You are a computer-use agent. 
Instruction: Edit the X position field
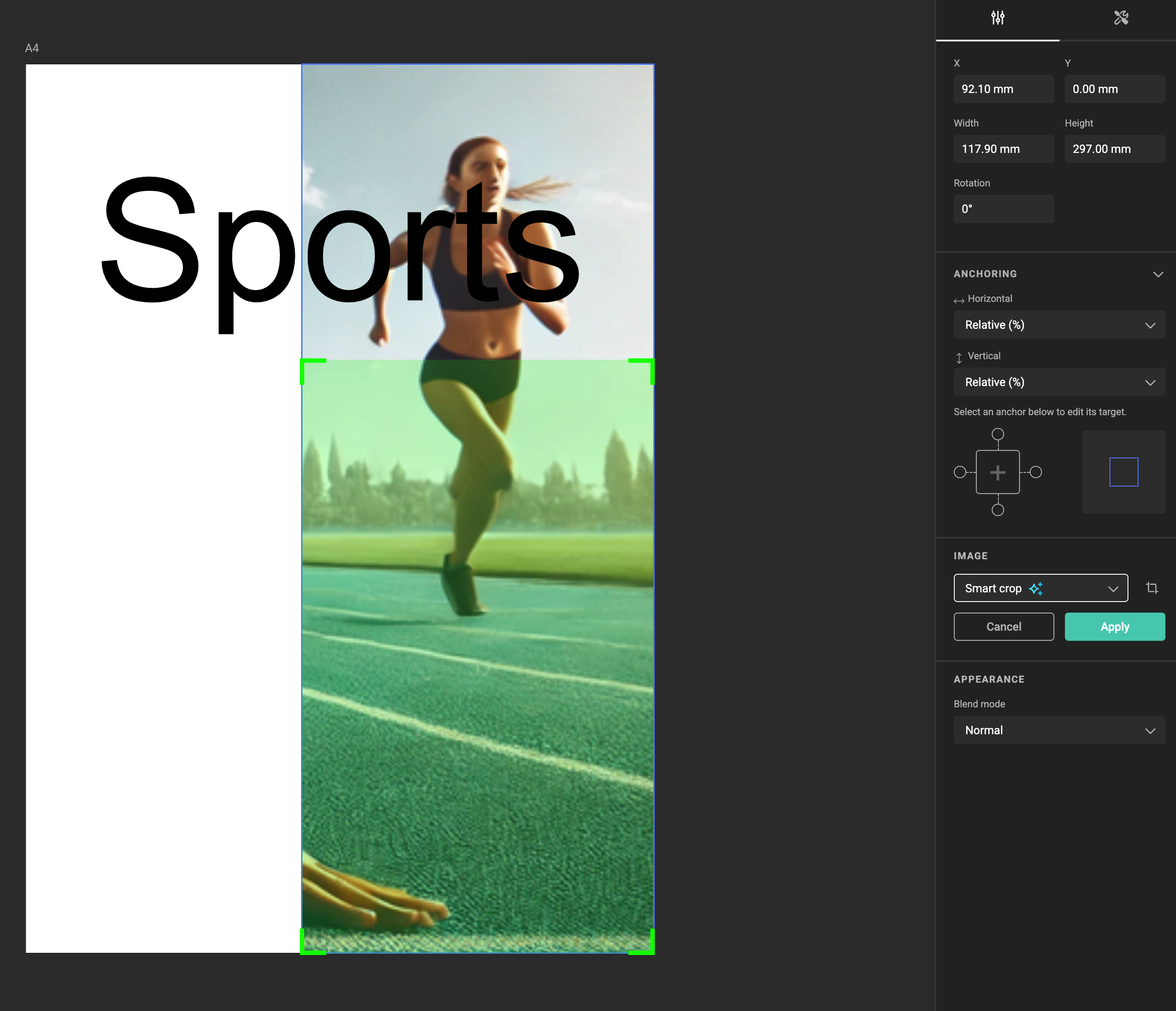[1004, 89]
